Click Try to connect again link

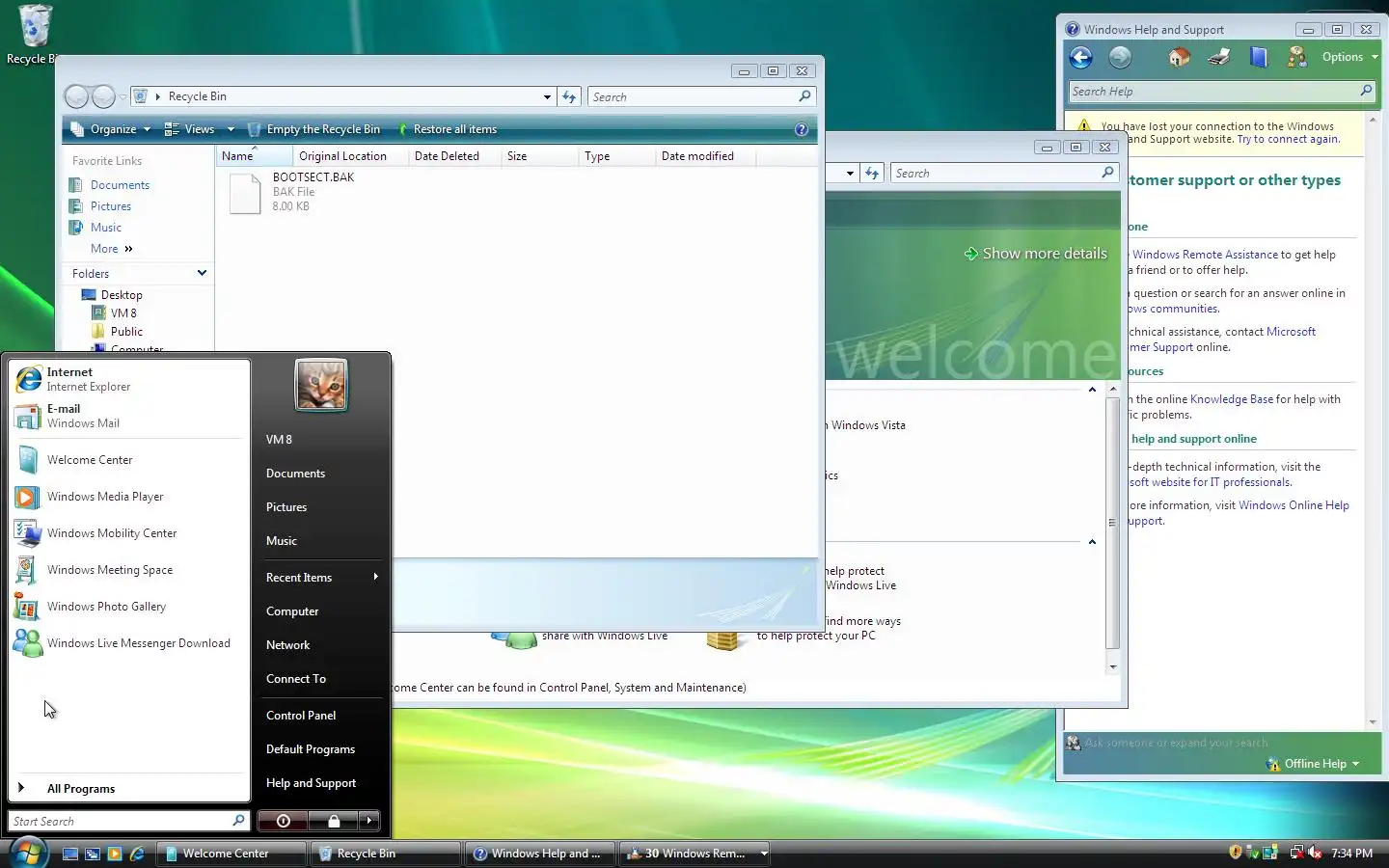pos(1288,139)
